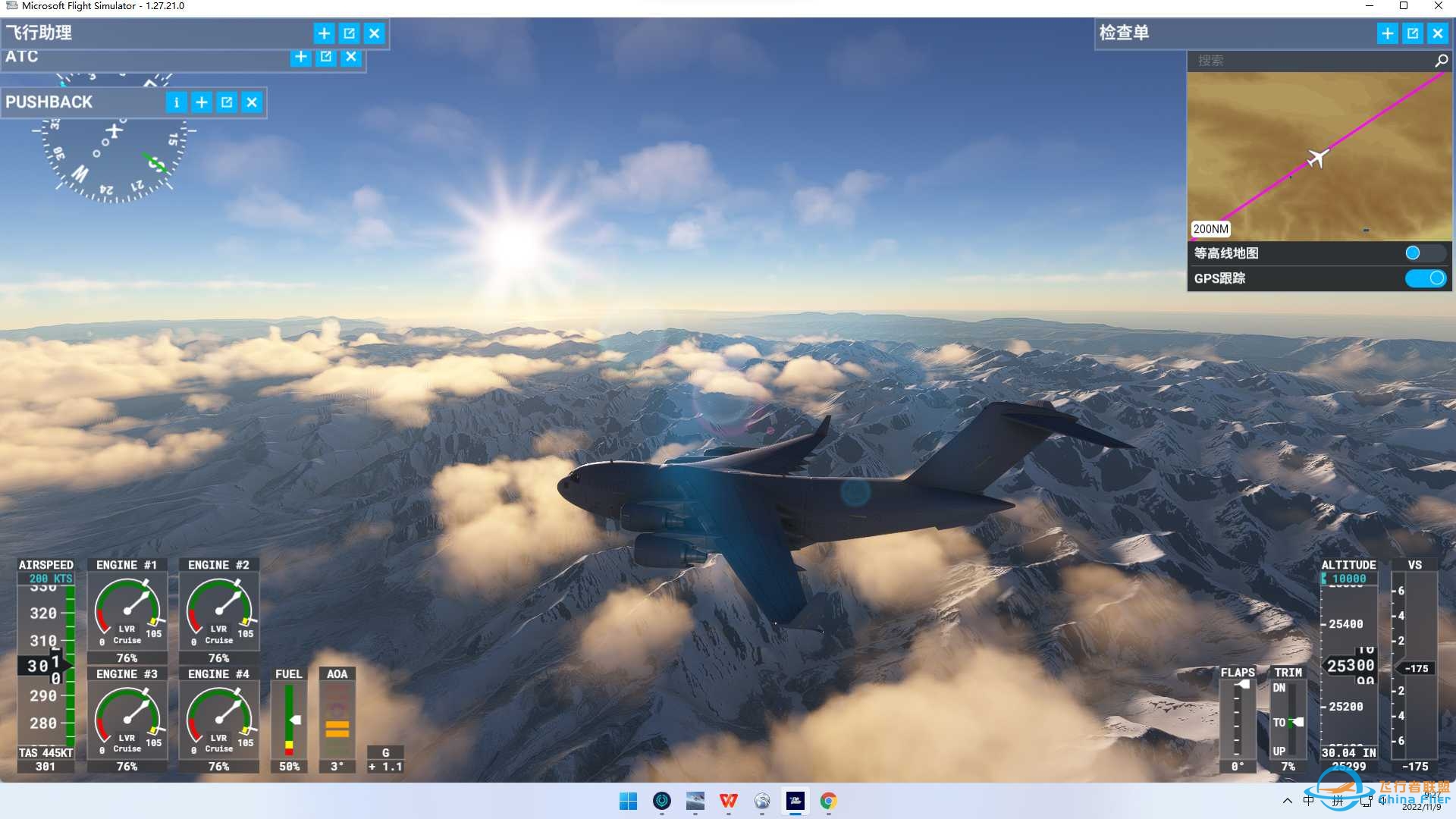Close the 检查单 panel
Viewport: 1456px width, 819px height.
pyautogui.click(x=1437, y=33)
